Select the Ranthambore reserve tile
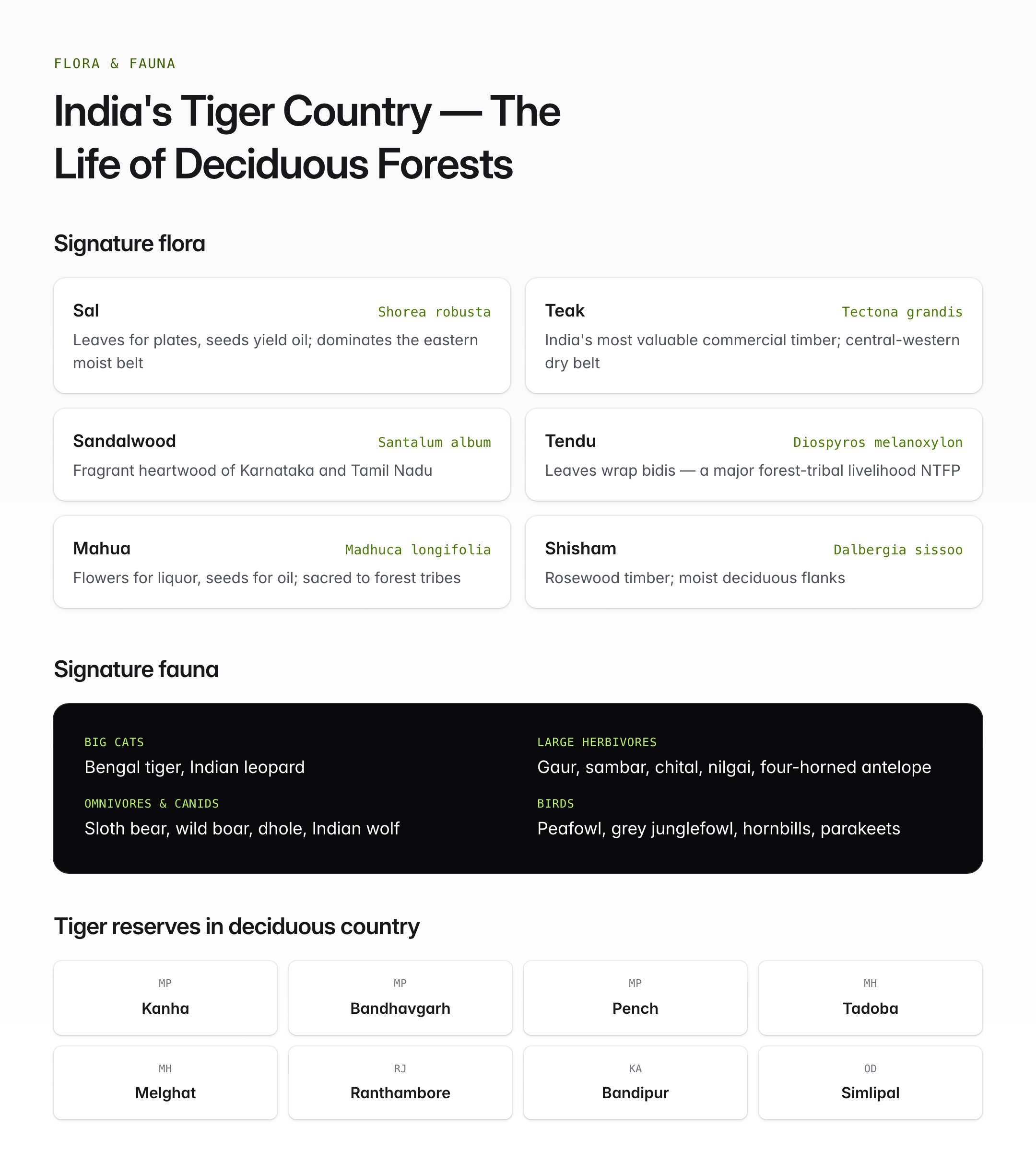 [400, 1083]
